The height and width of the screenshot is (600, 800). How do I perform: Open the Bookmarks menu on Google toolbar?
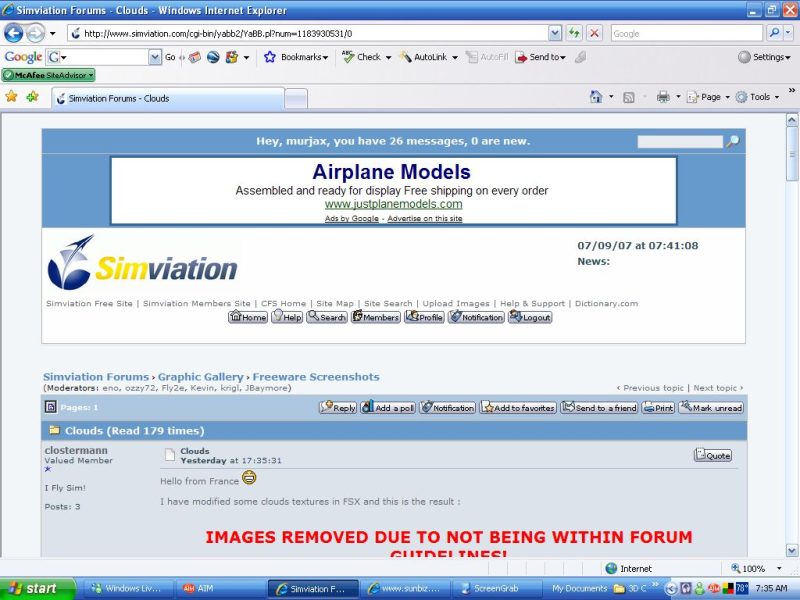point(296,57)
